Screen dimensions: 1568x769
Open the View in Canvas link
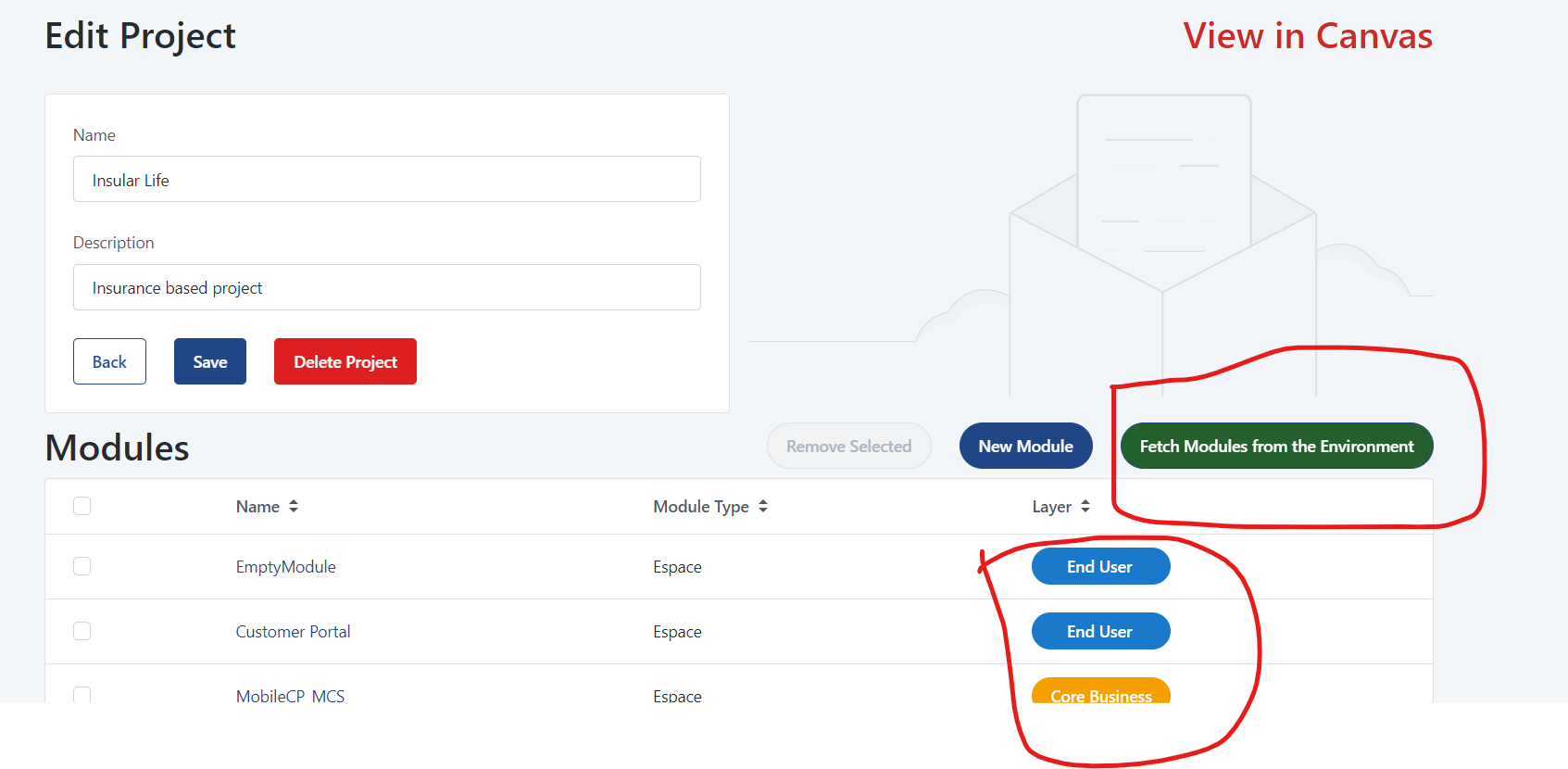pyautogui.click(x=1307, y=36)
